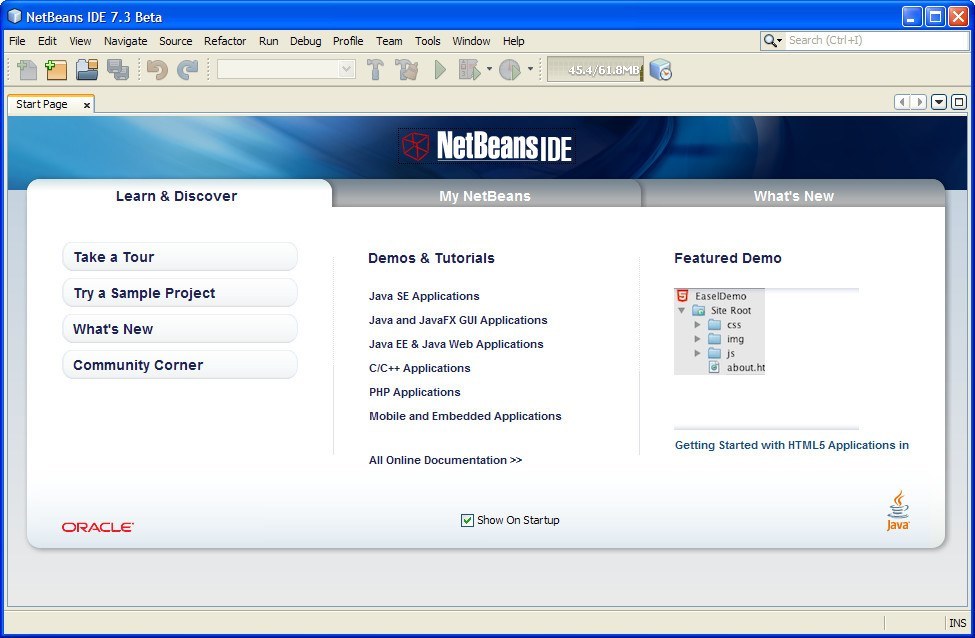Open Java and JavaFX GUI Applications link

pos(458,320)
